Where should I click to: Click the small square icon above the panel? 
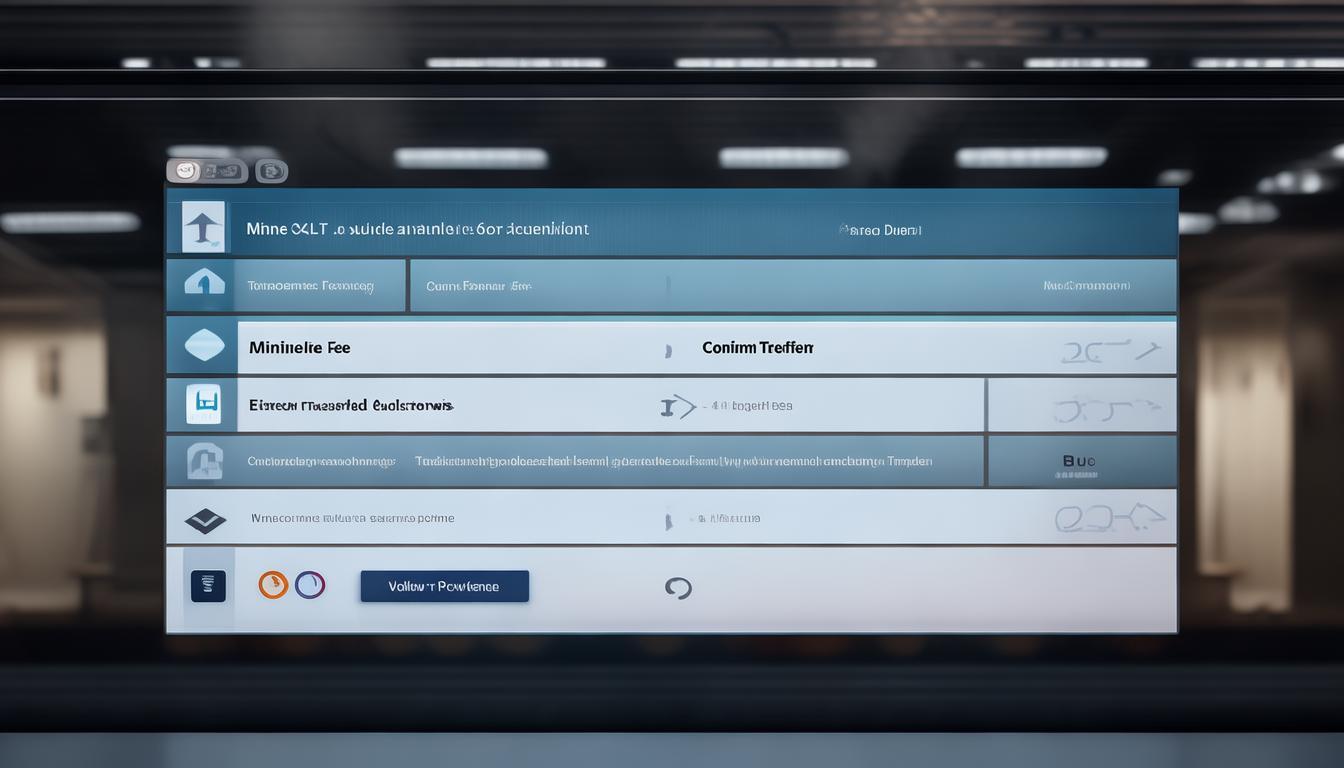point(270,171)
